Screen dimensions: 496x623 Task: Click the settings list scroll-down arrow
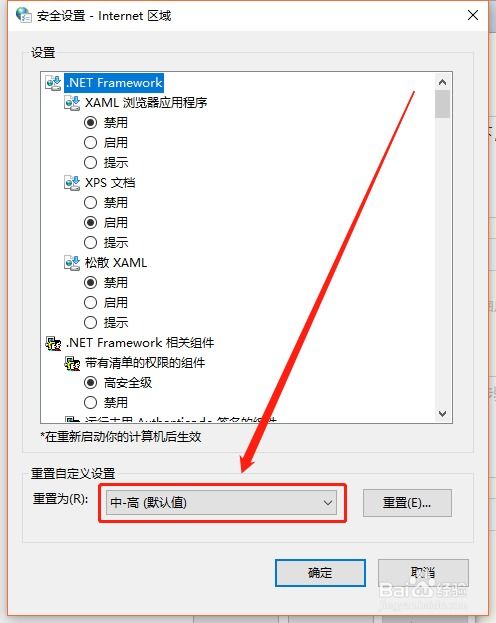(442, 414)
